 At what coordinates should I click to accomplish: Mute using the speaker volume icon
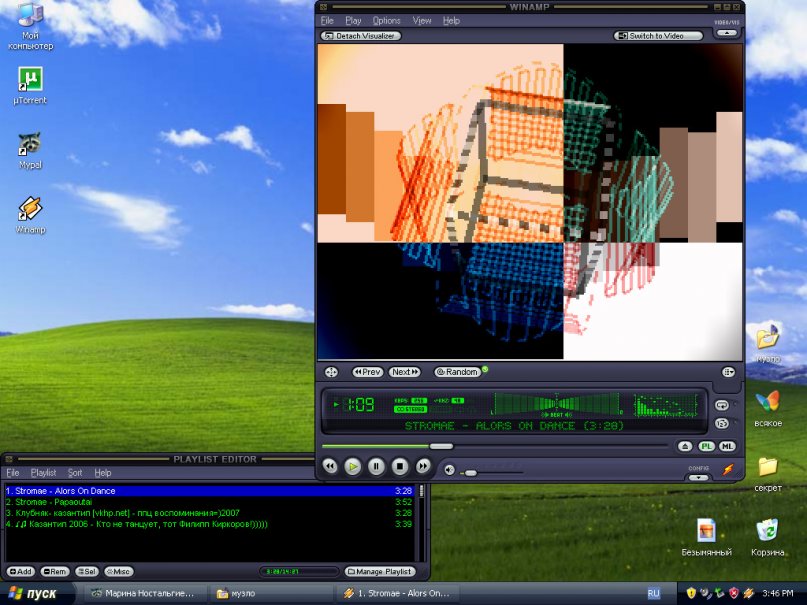pos(449,470)
